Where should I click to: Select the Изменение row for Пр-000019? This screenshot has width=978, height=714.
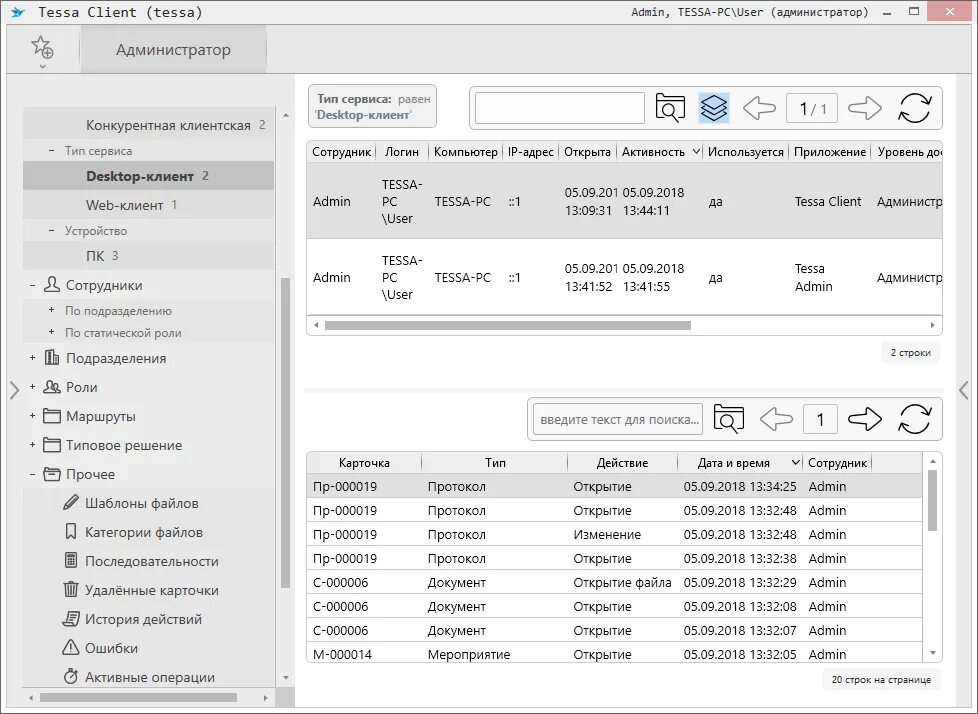coord(614,534)
